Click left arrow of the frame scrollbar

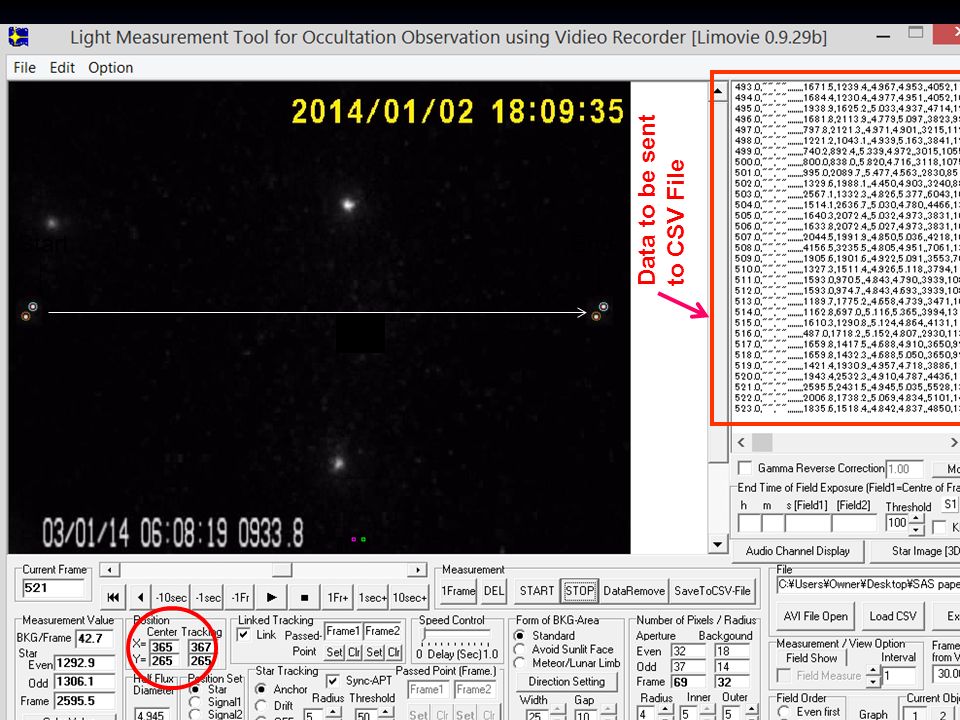109,570
